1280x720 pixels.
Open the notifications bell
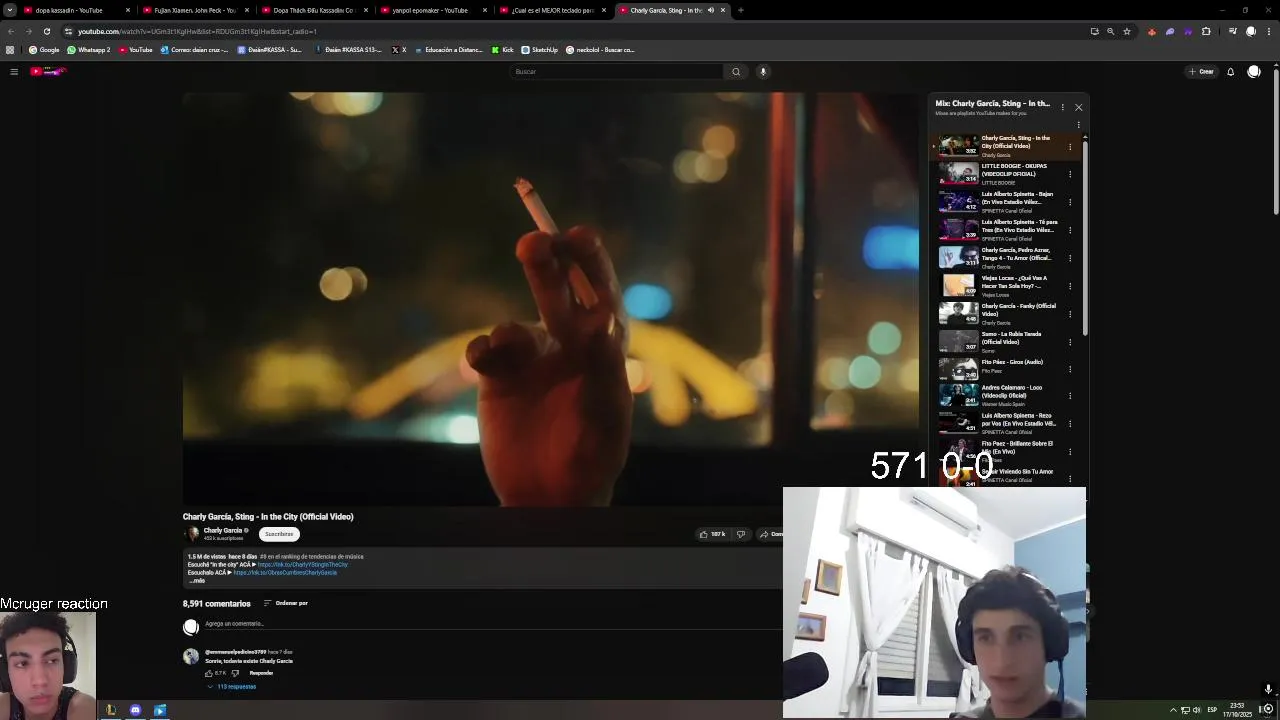point(1231,71)
